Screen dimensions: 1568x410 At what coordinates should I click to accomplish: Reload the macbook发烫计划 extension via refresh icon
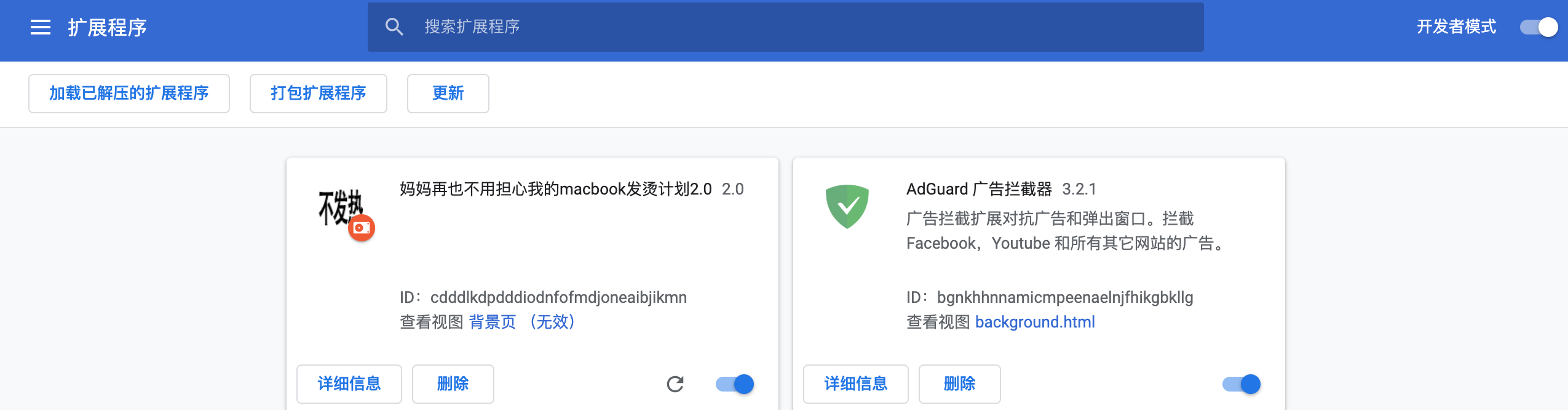[675, 384]
